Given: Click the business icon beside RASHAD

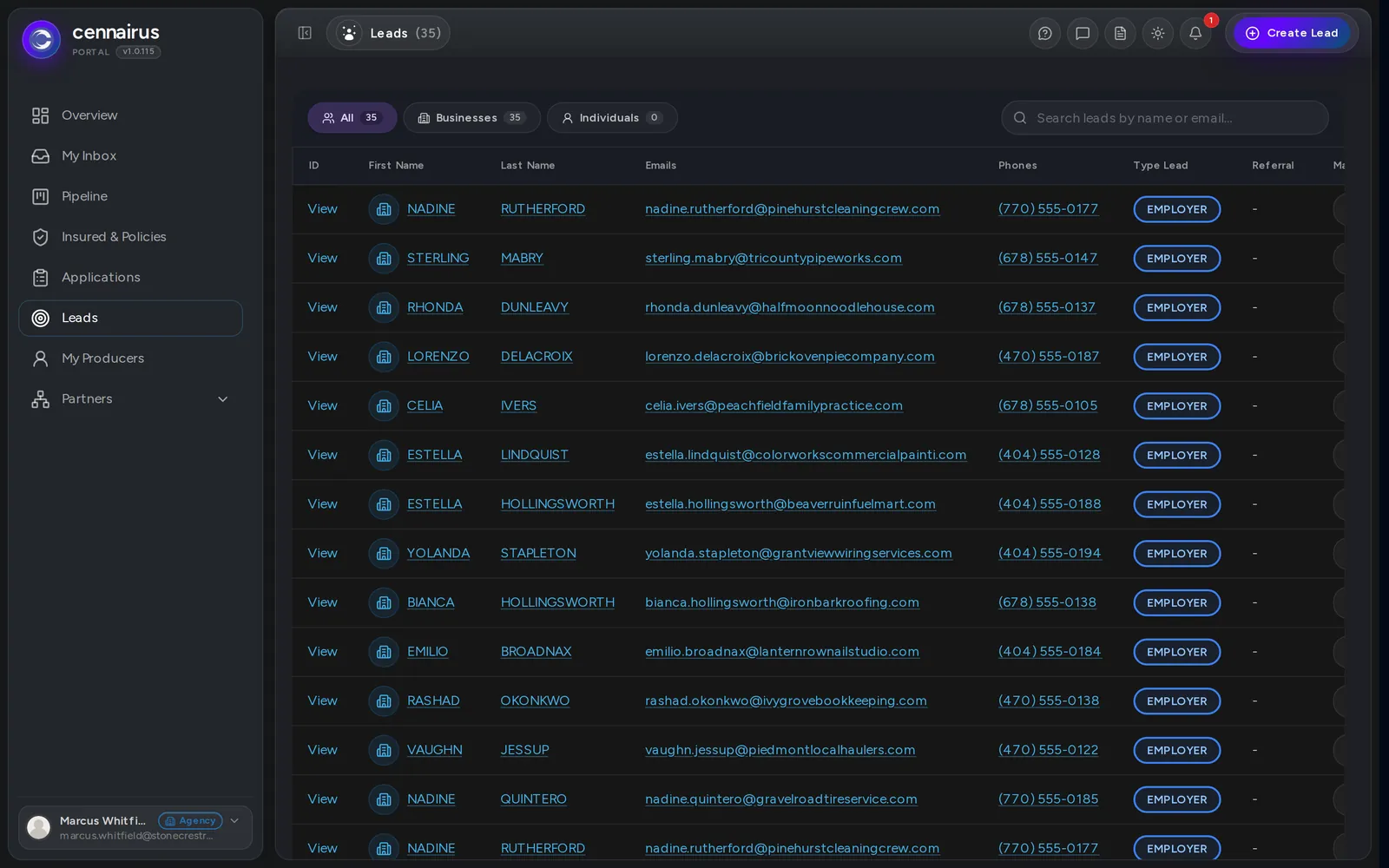Looking at the screenshot, I should point(384,701).
